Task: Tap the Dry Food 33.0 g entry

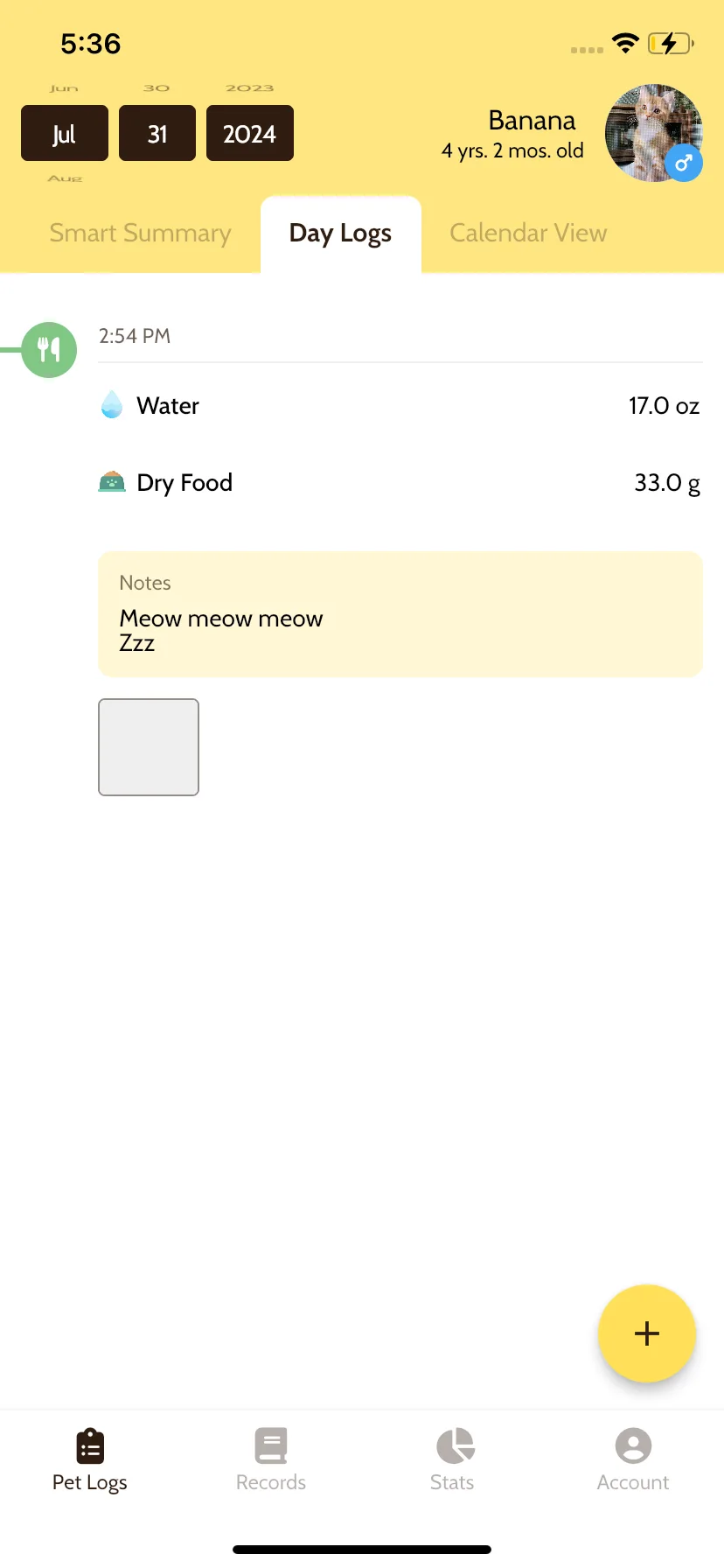Action: [x=400, y=482]
